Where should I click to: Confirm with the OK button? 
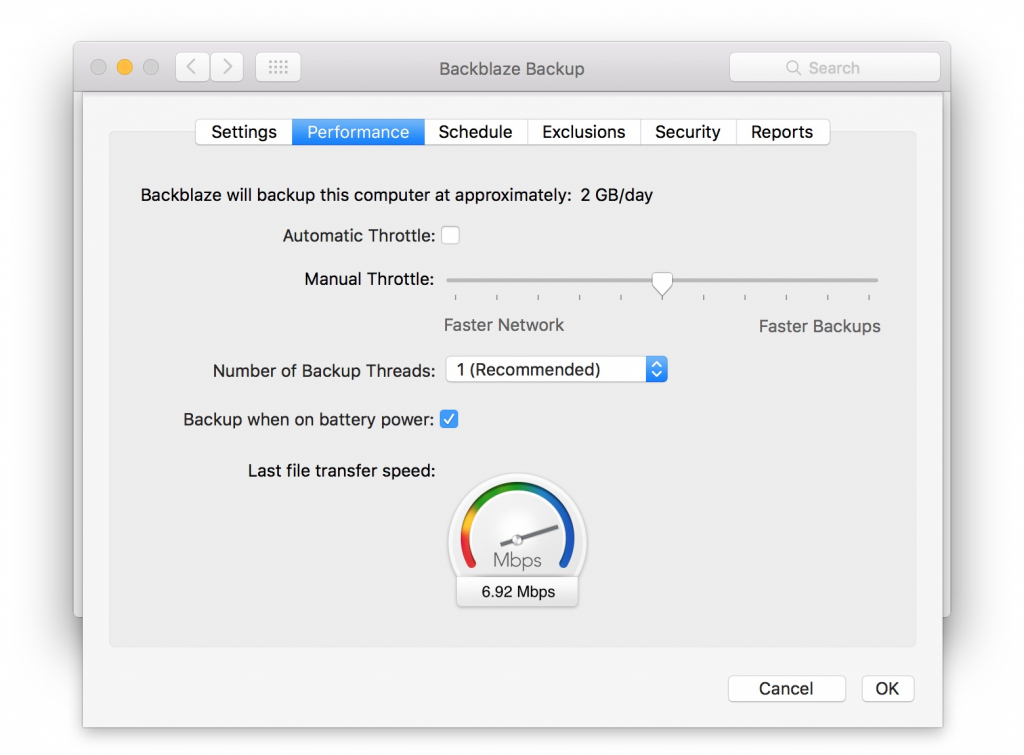pyautogui.click(x=888, y=688)
